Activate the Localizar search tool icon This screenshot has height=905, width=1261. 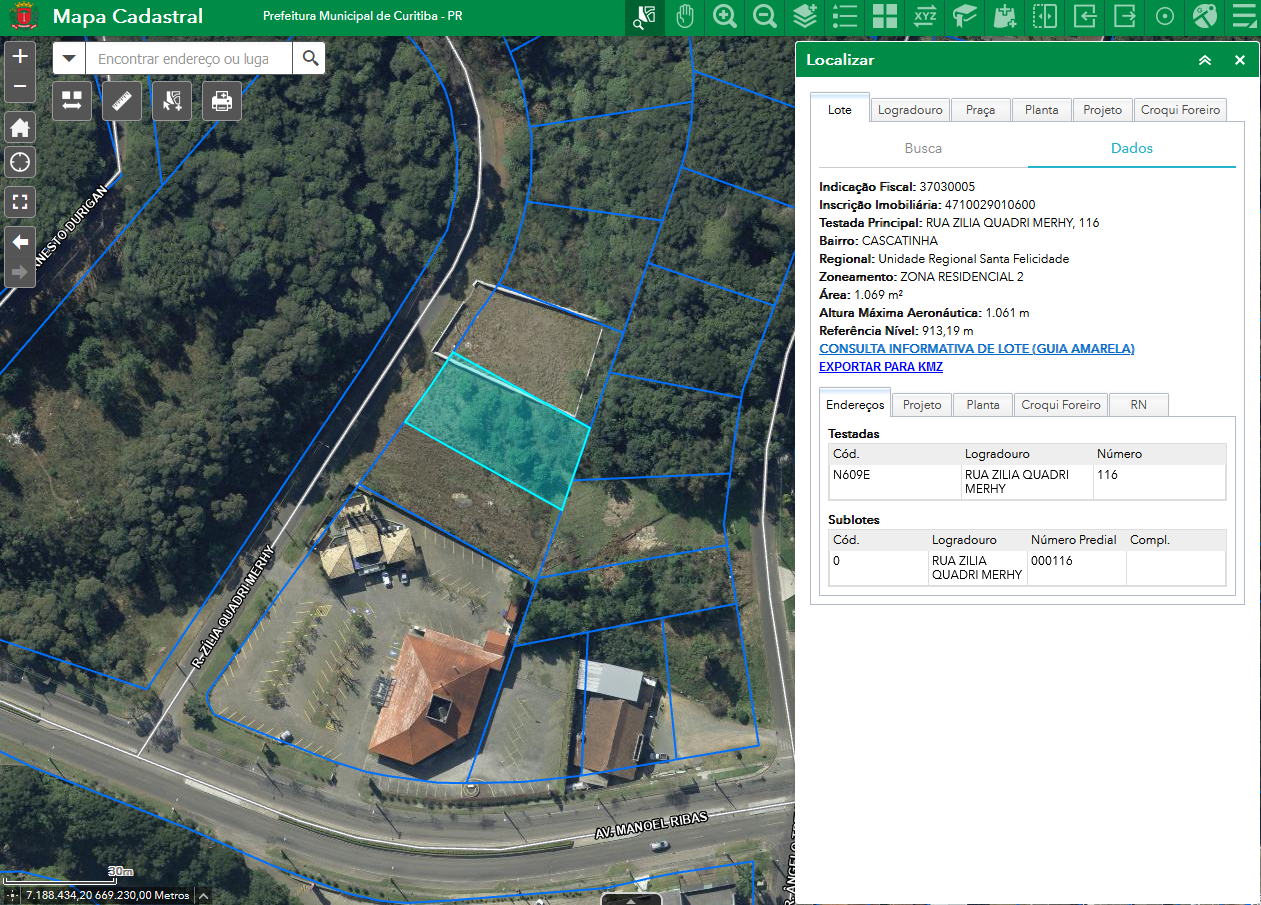[x=644, y=17]
